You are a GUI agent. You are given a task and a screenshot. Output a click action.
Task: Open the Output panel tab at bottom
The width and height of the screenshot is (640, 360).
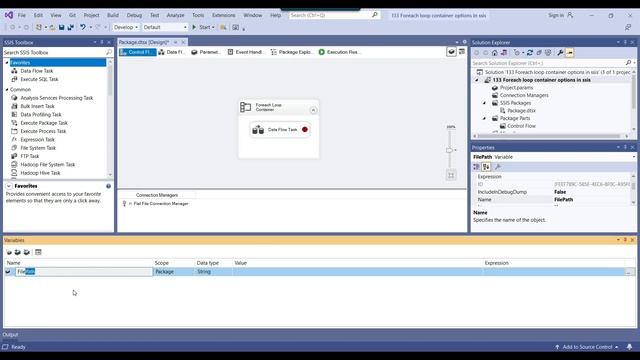[x=10, y=335]
